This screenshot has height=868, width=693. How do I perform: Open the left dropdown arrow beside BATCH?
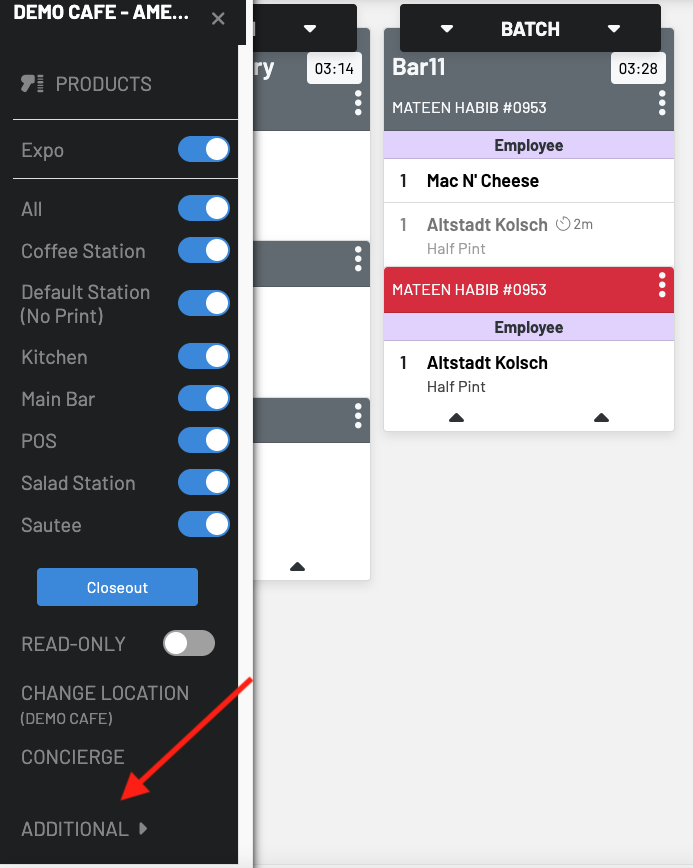tap(447, 29)
